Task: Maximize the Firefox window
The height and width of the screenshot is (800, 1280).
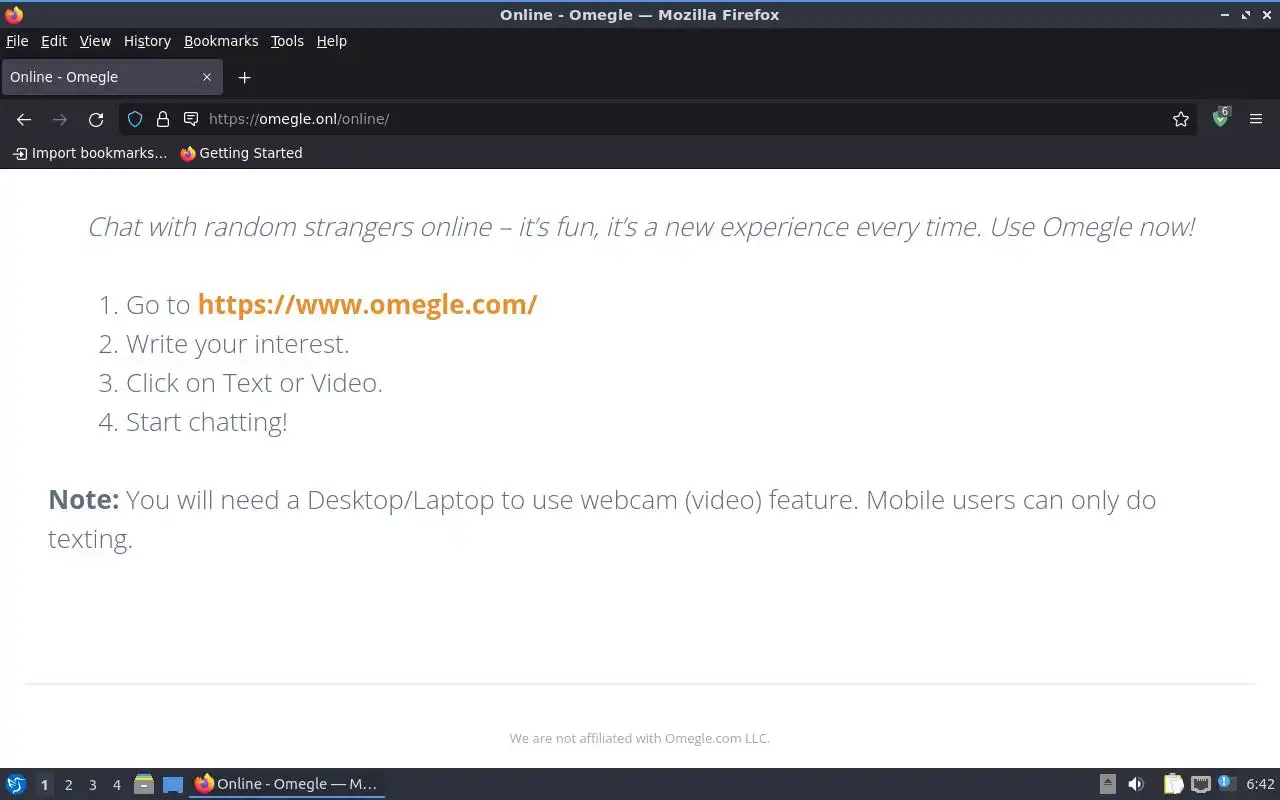Action: click(1246, 15)
